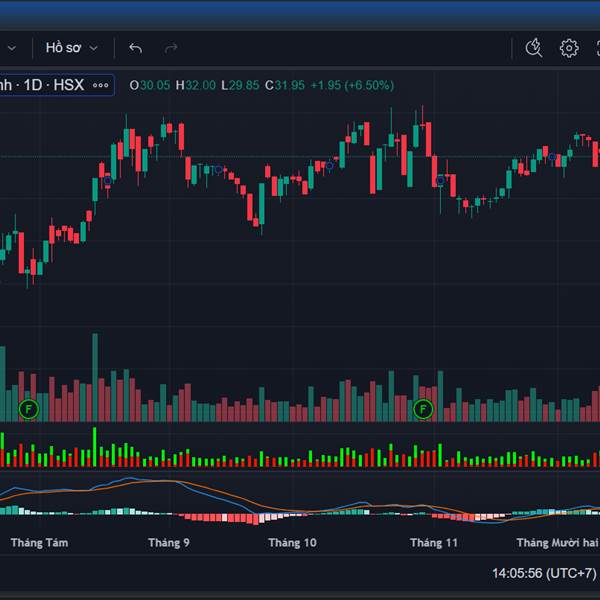Open the quick search lightning icon
600x600 pixels.
click(x=534, y=48)
